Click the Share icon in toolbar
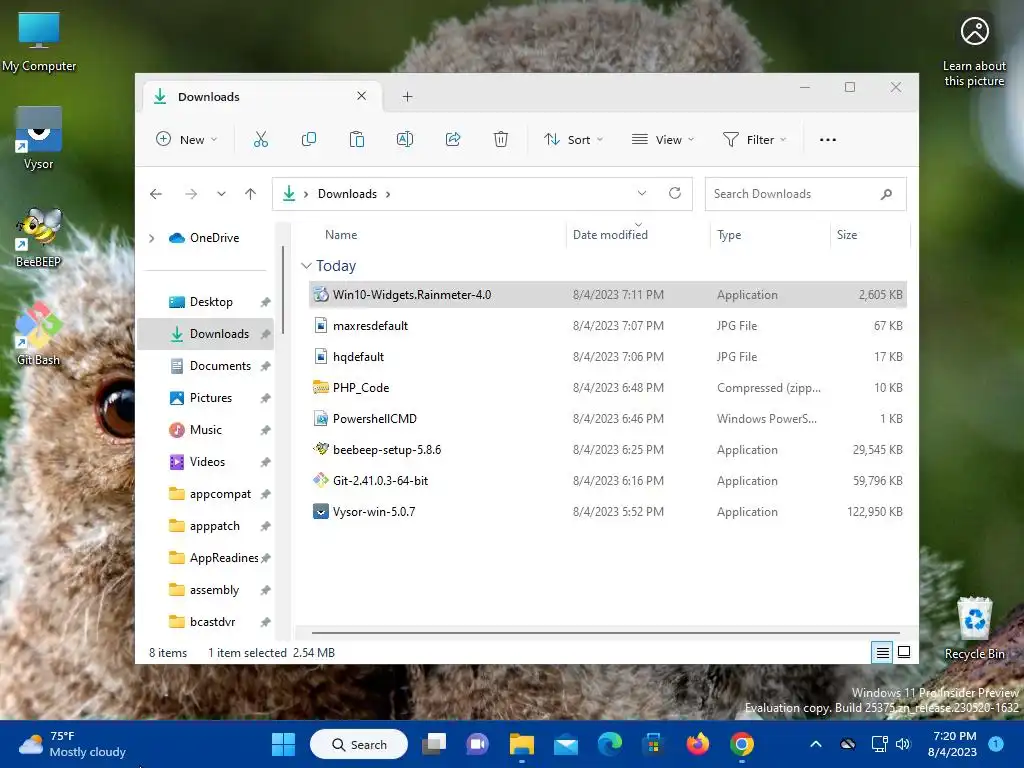This screenshot has width=1024, height=768. 453,139
